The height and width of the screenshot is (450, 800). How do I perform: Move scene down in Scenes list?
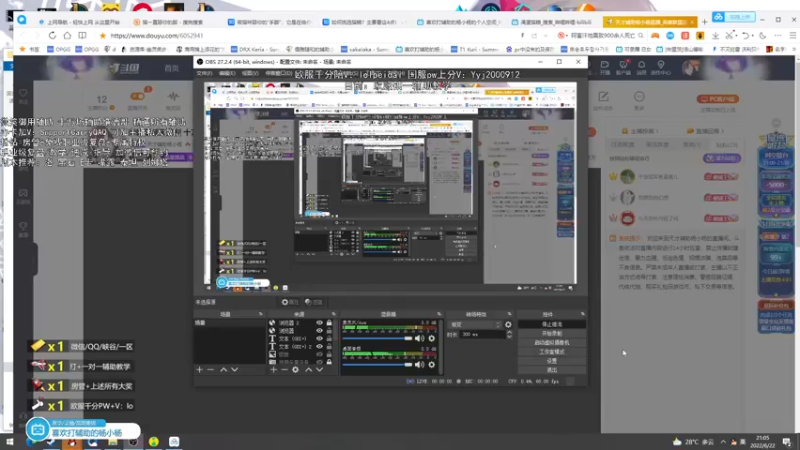coord(235,369)
